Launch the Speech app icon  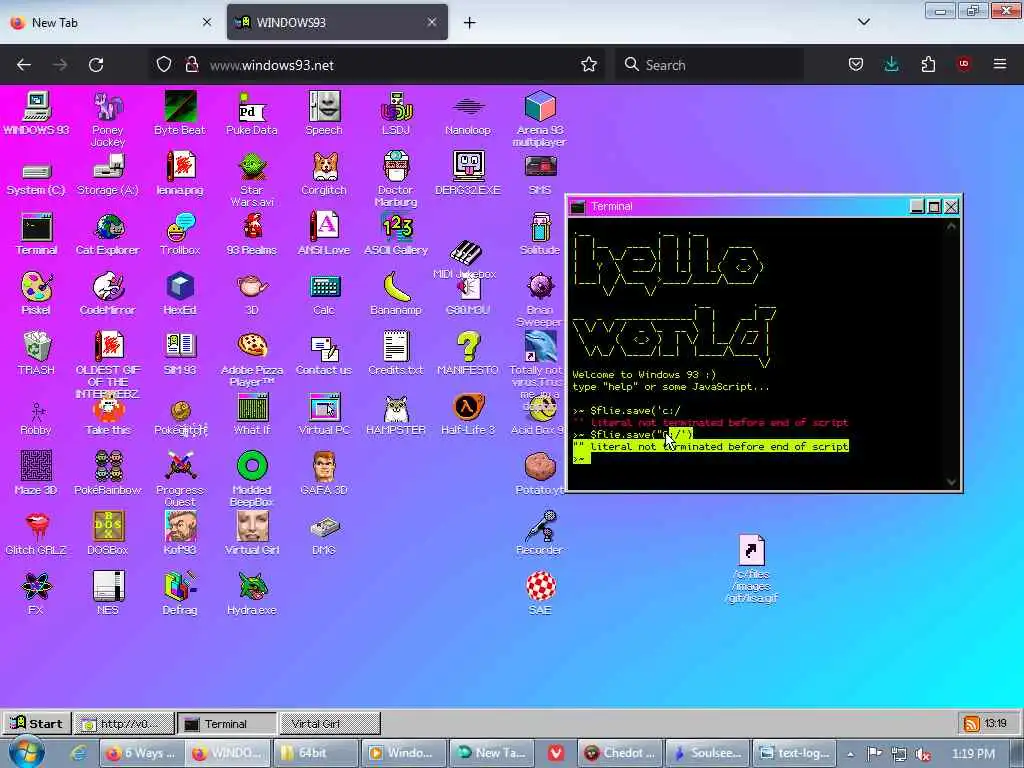click(x=324, y=112)
